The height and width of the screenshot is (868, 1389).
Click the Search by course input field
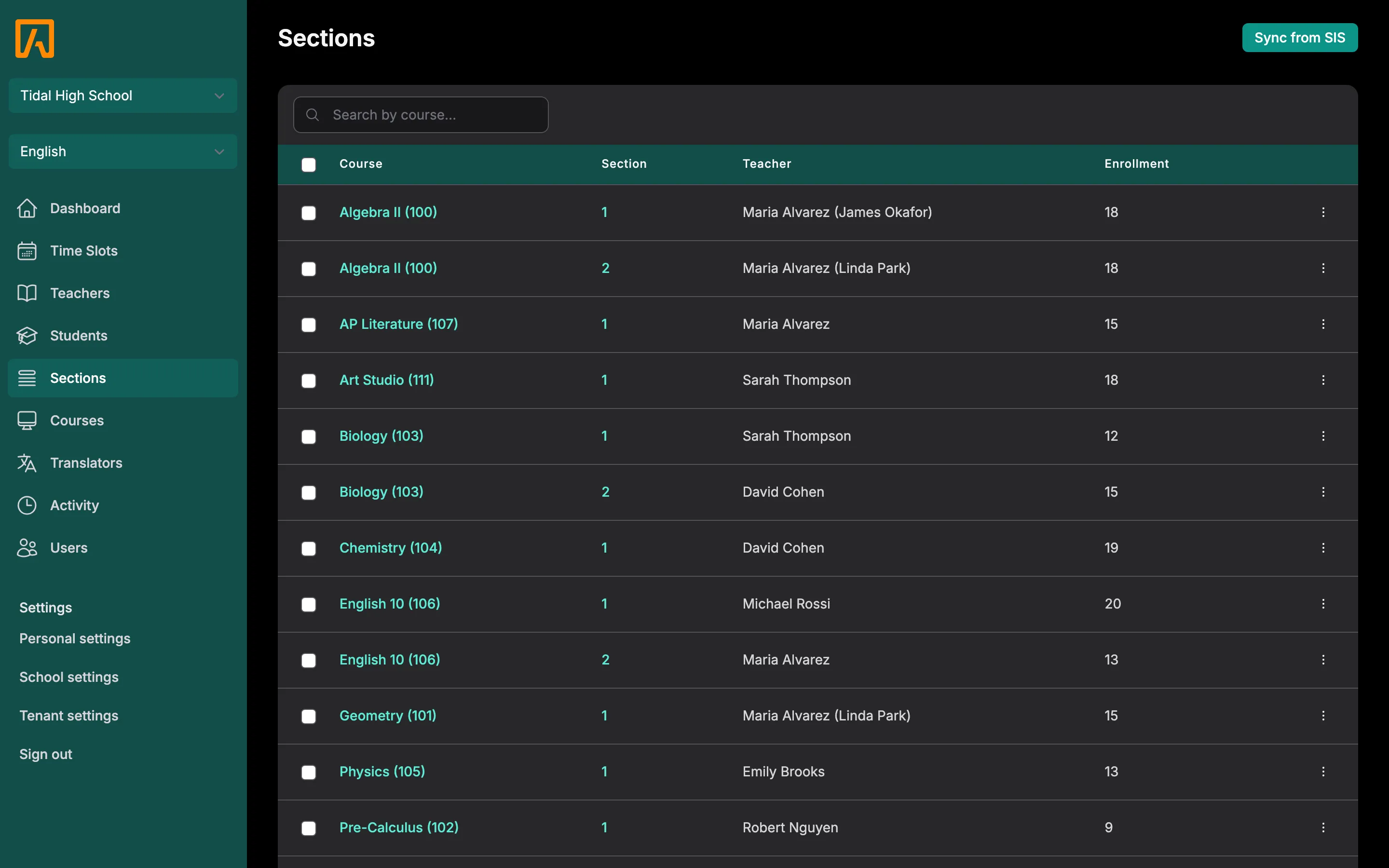421,115
